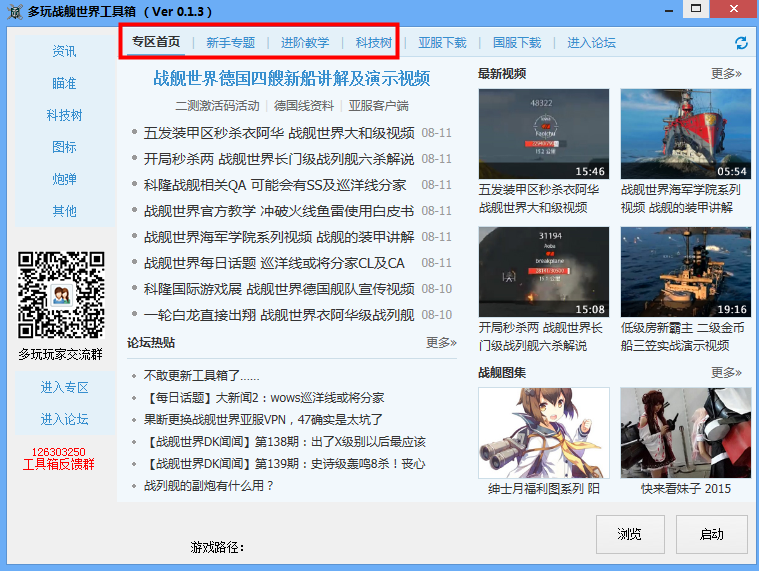The width and height of the screenshot is (759, 571).
Task: Switch to the 进阶教学 tab
Action: point(305,43)
